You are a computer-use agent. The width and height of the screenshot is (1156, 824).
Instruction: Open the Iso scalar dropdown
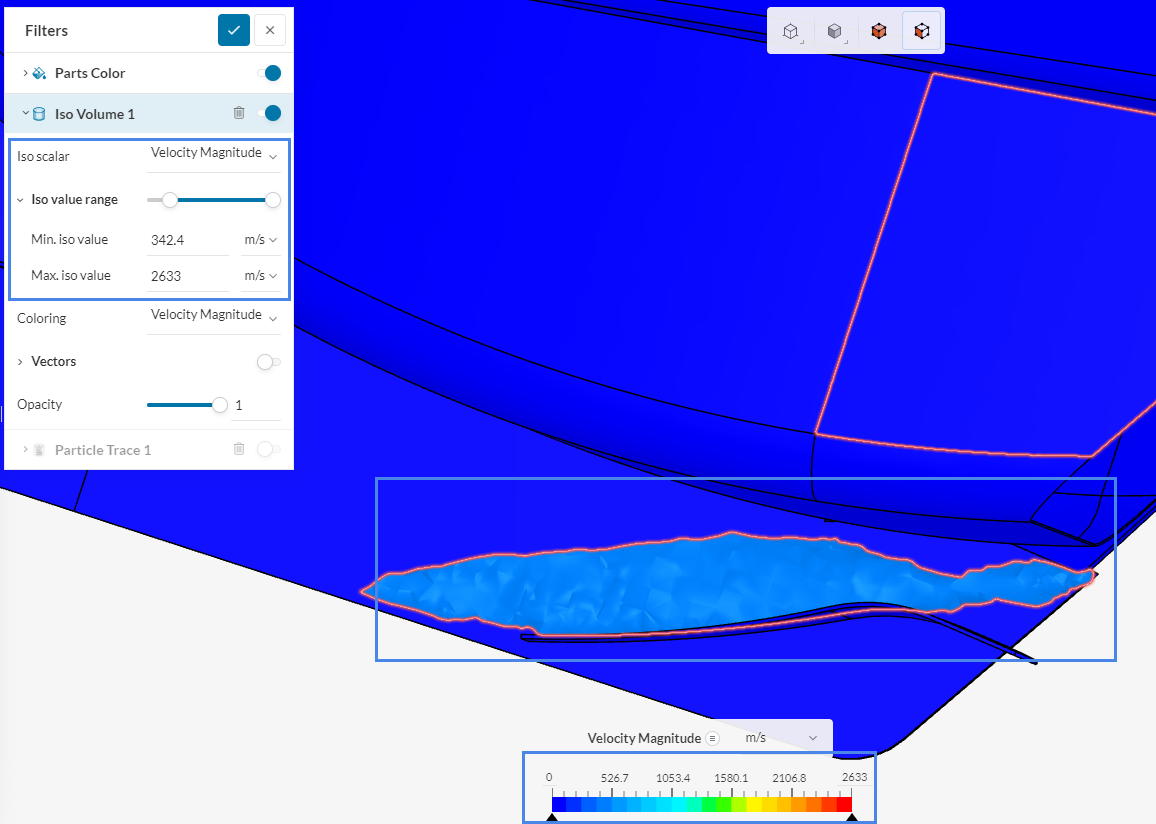point(214,153)
